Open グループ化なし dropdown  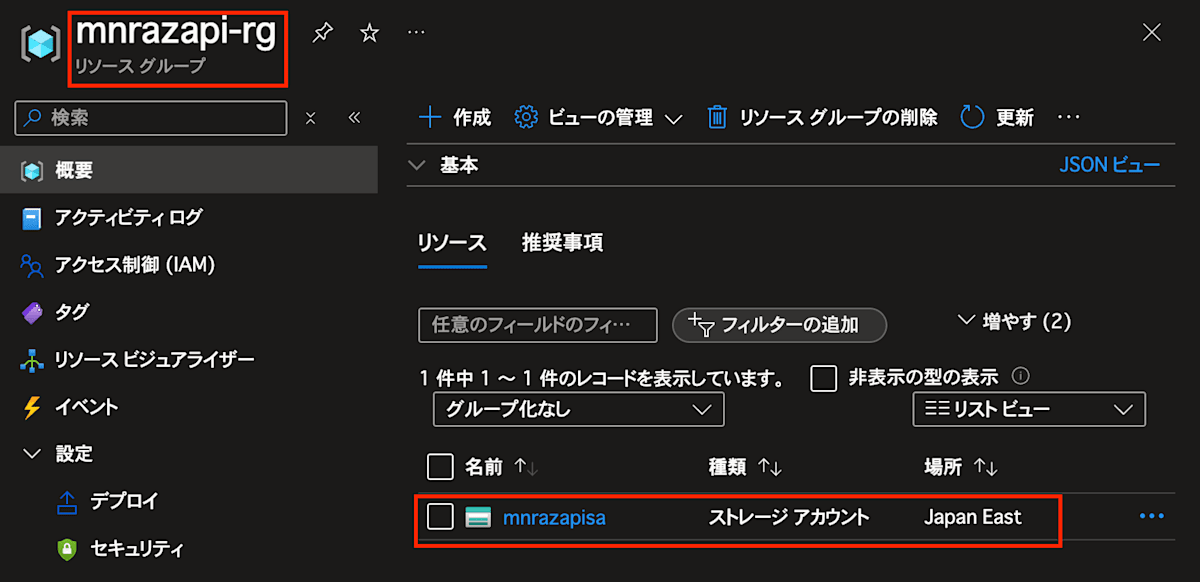point(578,409)
